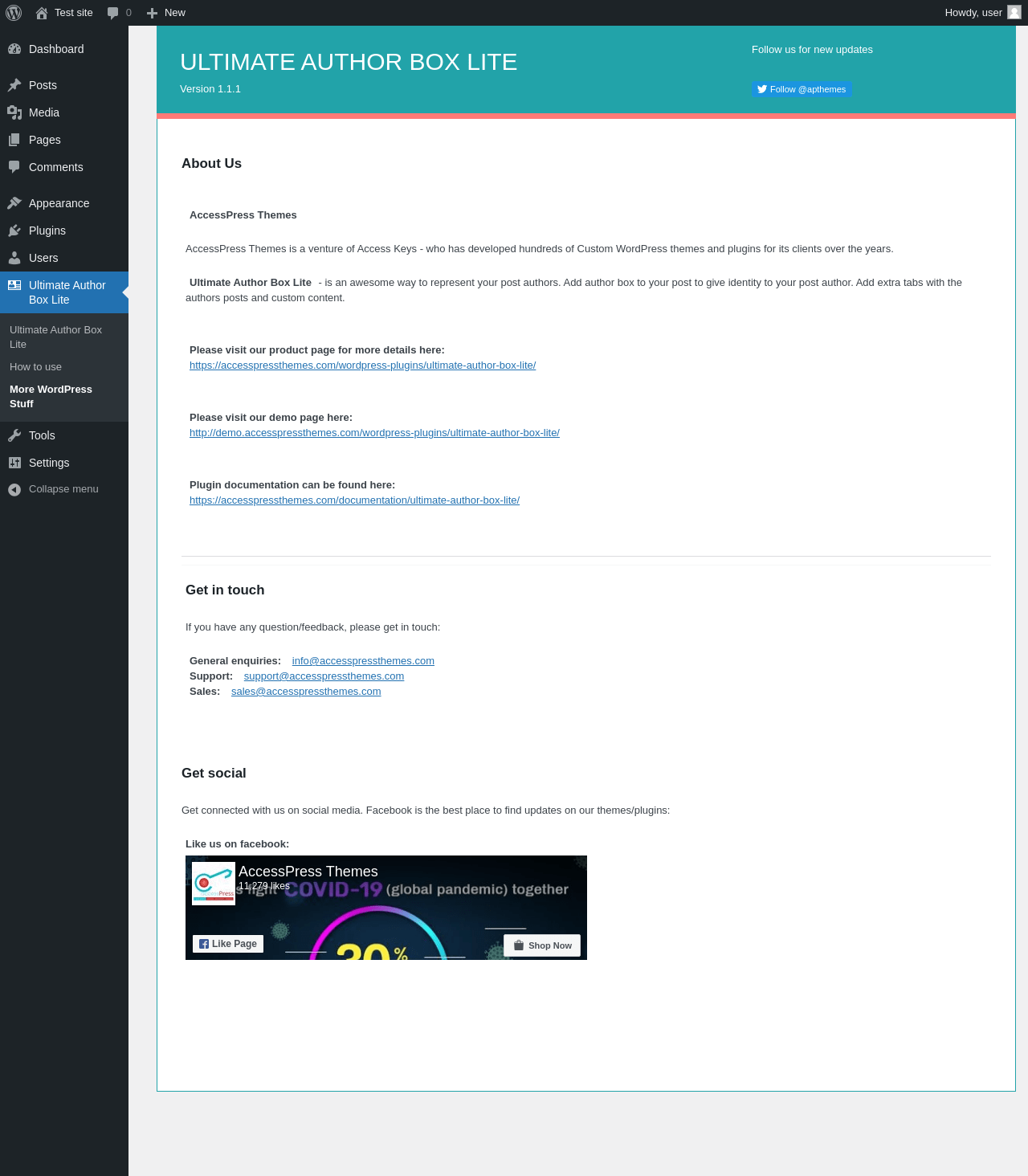
Task: Open Ultimate Author Box Lite submenu item
Action: [64, 337]
